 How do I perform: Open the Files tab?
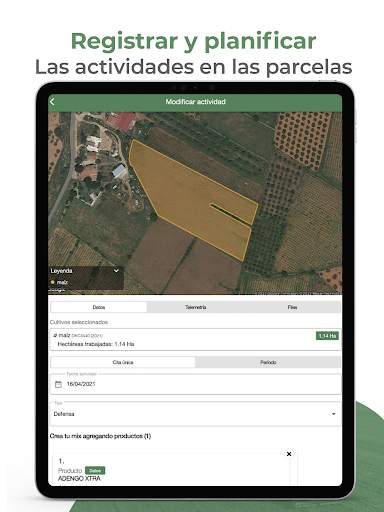pyautogui.click(x=292, y=307)
